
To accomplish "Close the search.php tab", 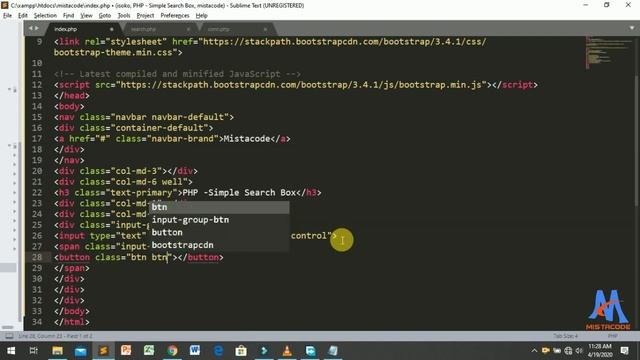I will click(188, 29).
